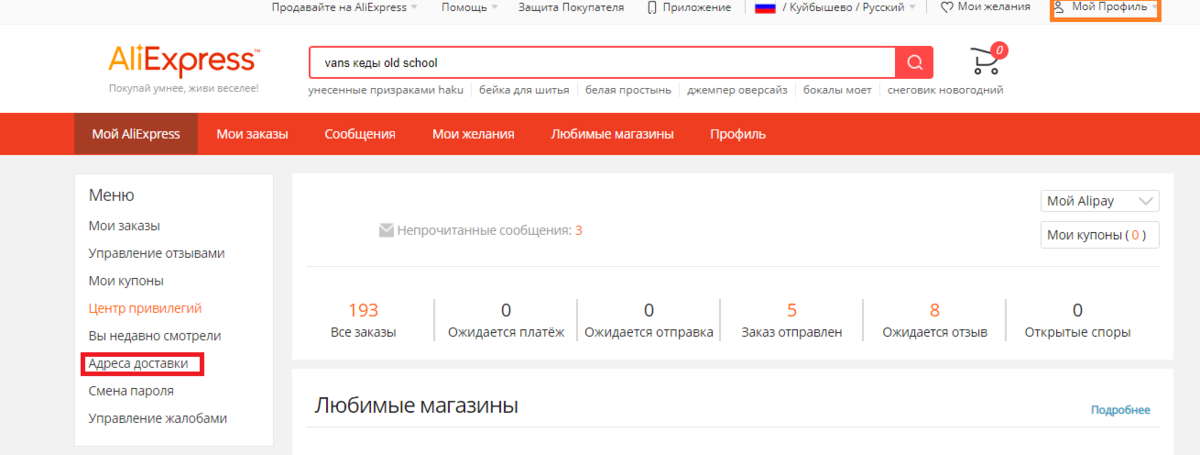Open 8 Ожидается отзыв orders
Viewport: 1200px width, 455px height.
click(x=935, y=320)
